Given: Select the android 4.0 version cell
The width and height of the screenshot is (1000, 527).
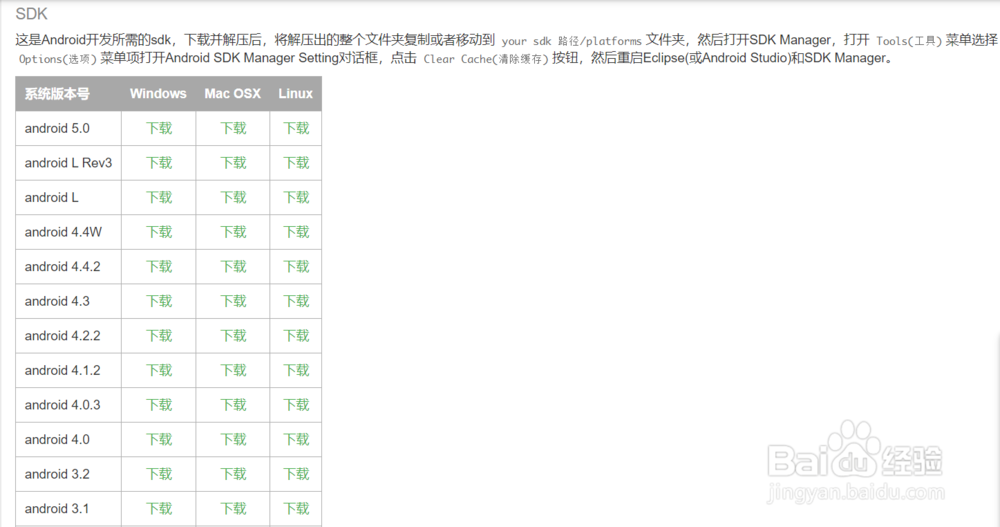Looking at the screenshot, I should [x=68, y=438].
